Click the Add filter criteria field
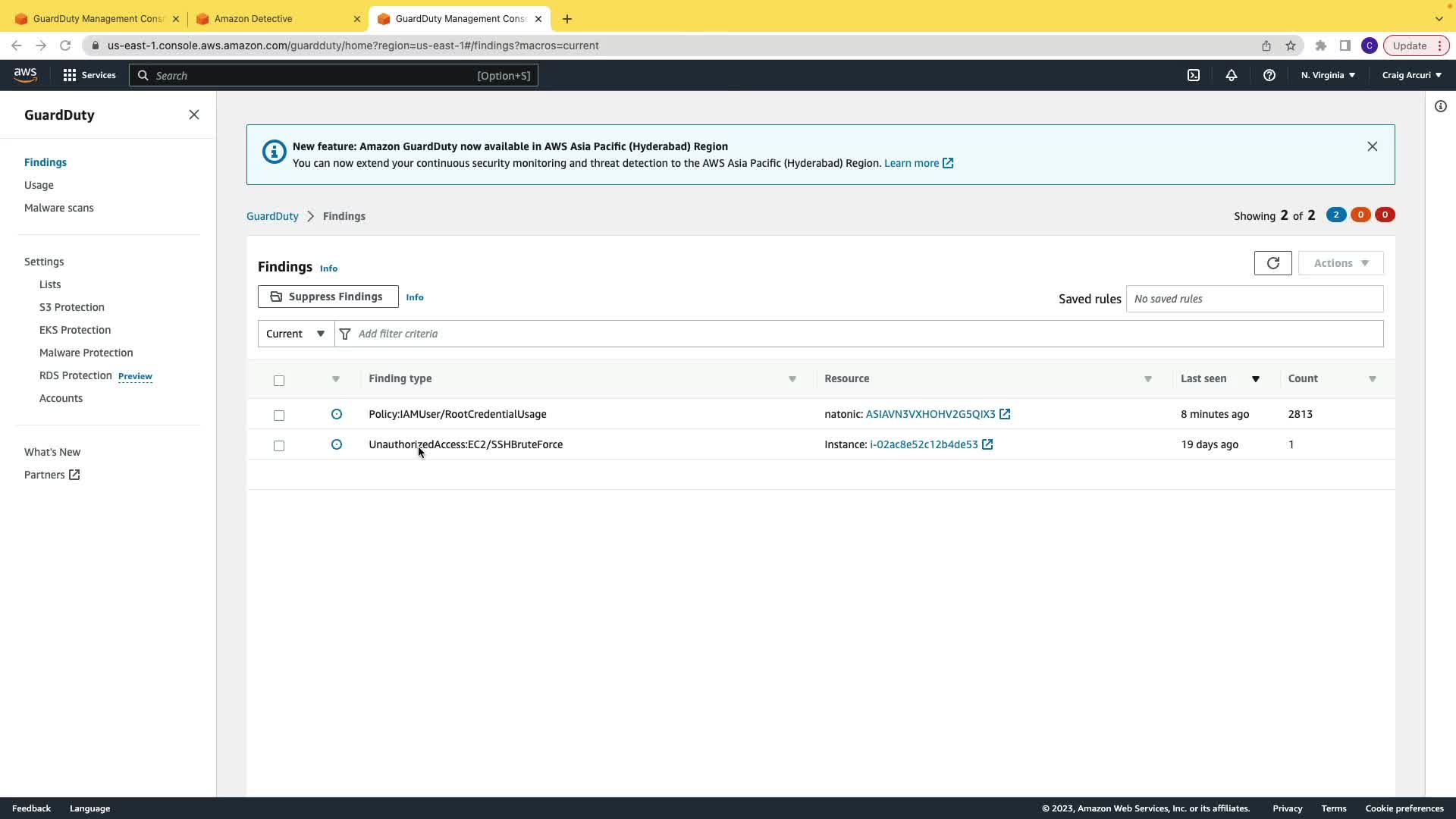Screen dimensions: 1456x819 click(x=864, y=334)
